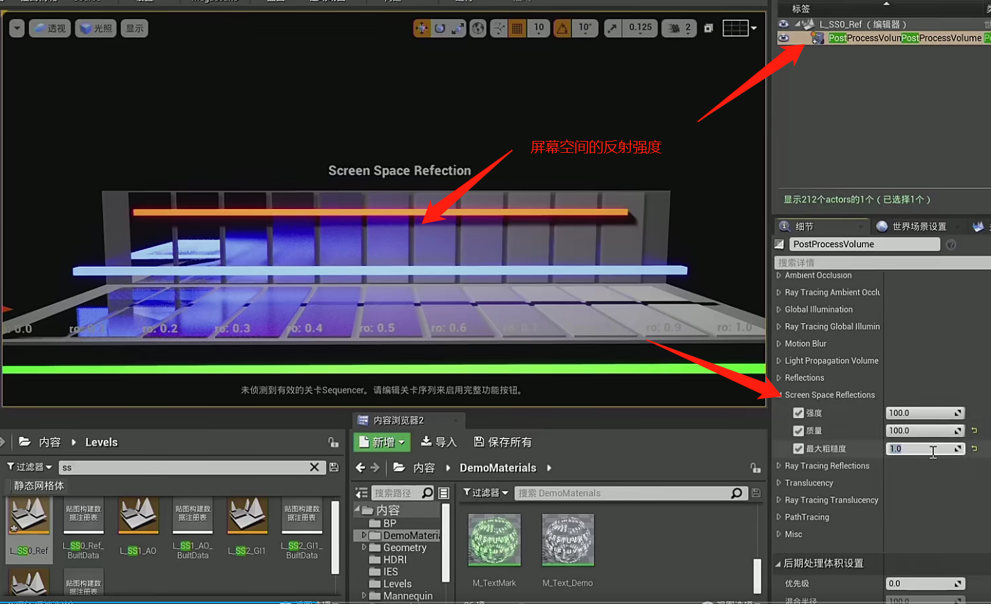This screenshot has height=604, width=991.
Task: Select the scale gizmo tool
Action: (x=458, y=28)
